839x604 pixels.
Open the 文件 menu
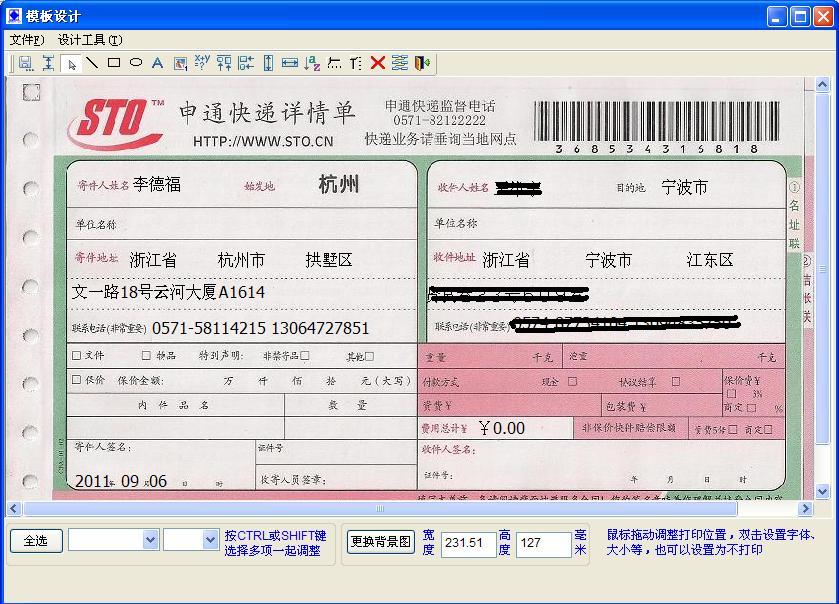27,40
